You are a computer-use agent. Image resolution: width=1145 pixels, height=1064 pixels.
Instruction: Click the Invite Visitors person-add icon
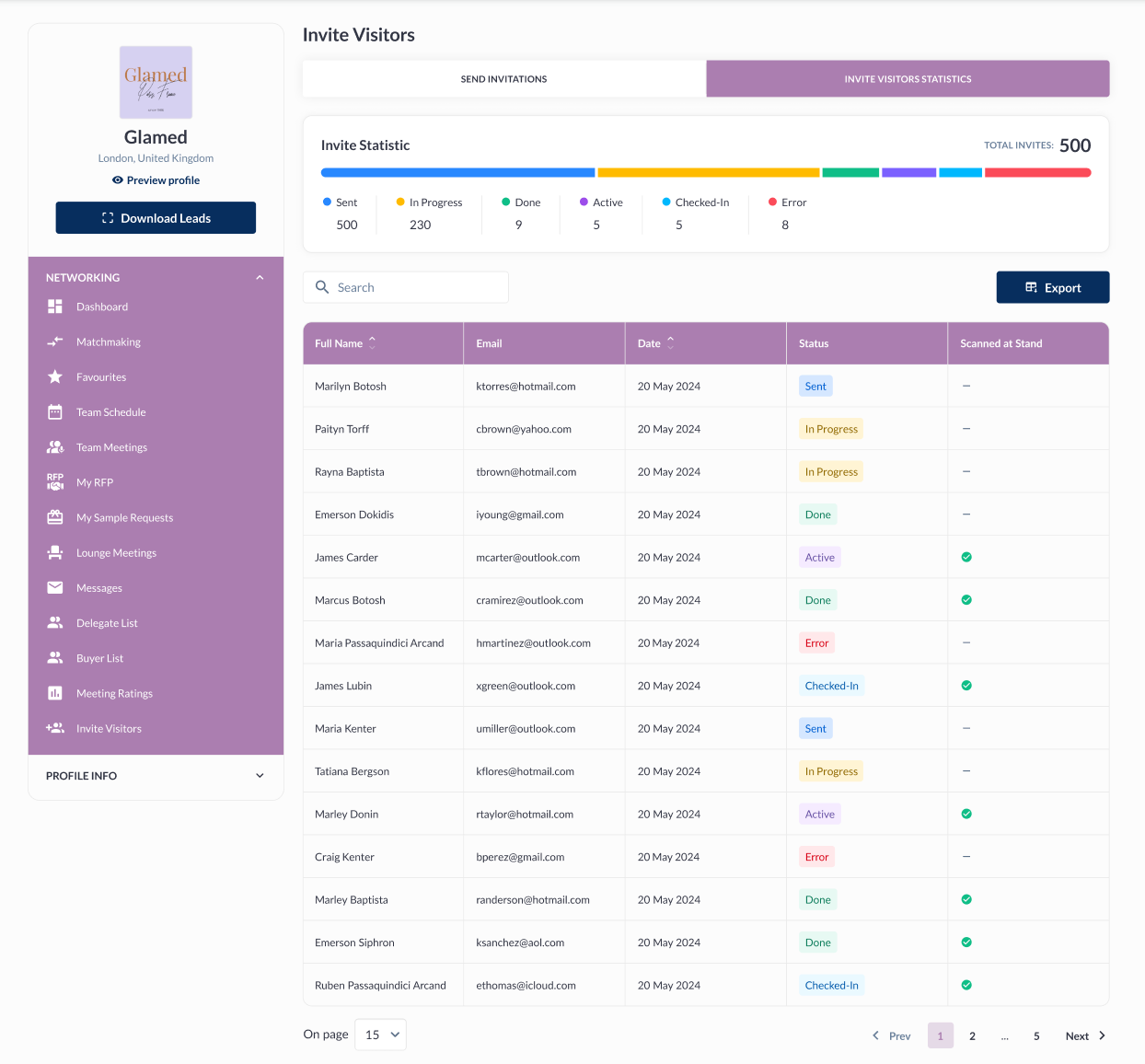55,728
